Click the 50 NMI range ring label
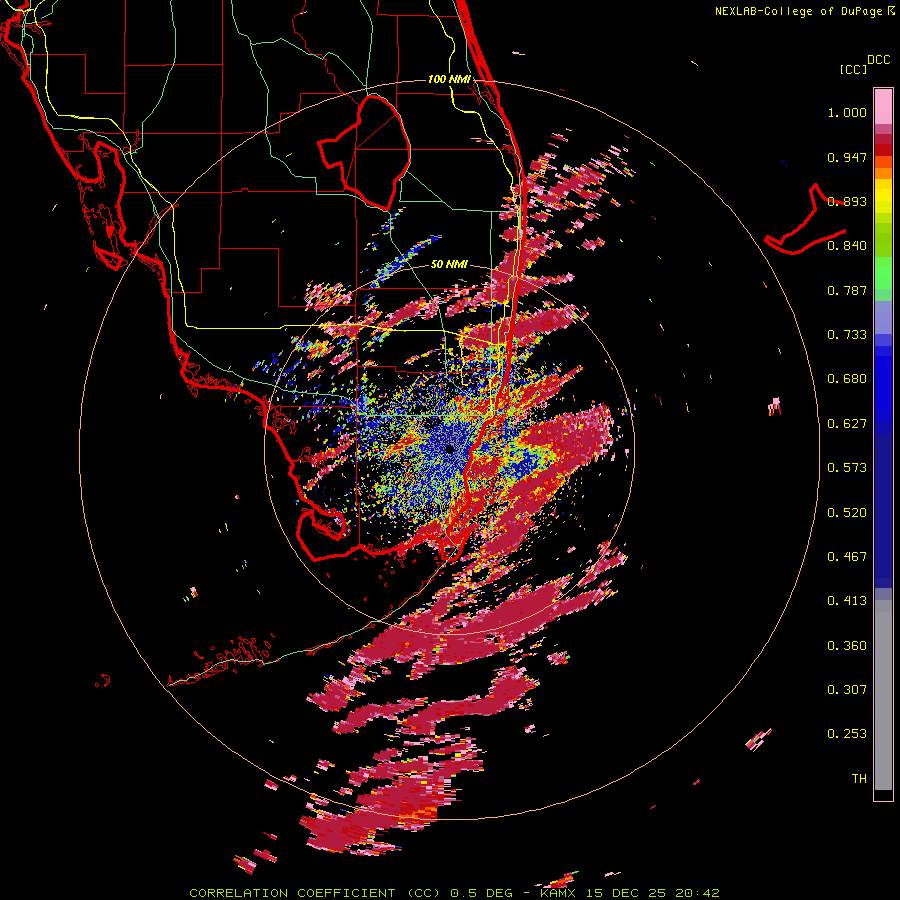The width and height of the screenshot is (900, 900). tap(449, 264)
